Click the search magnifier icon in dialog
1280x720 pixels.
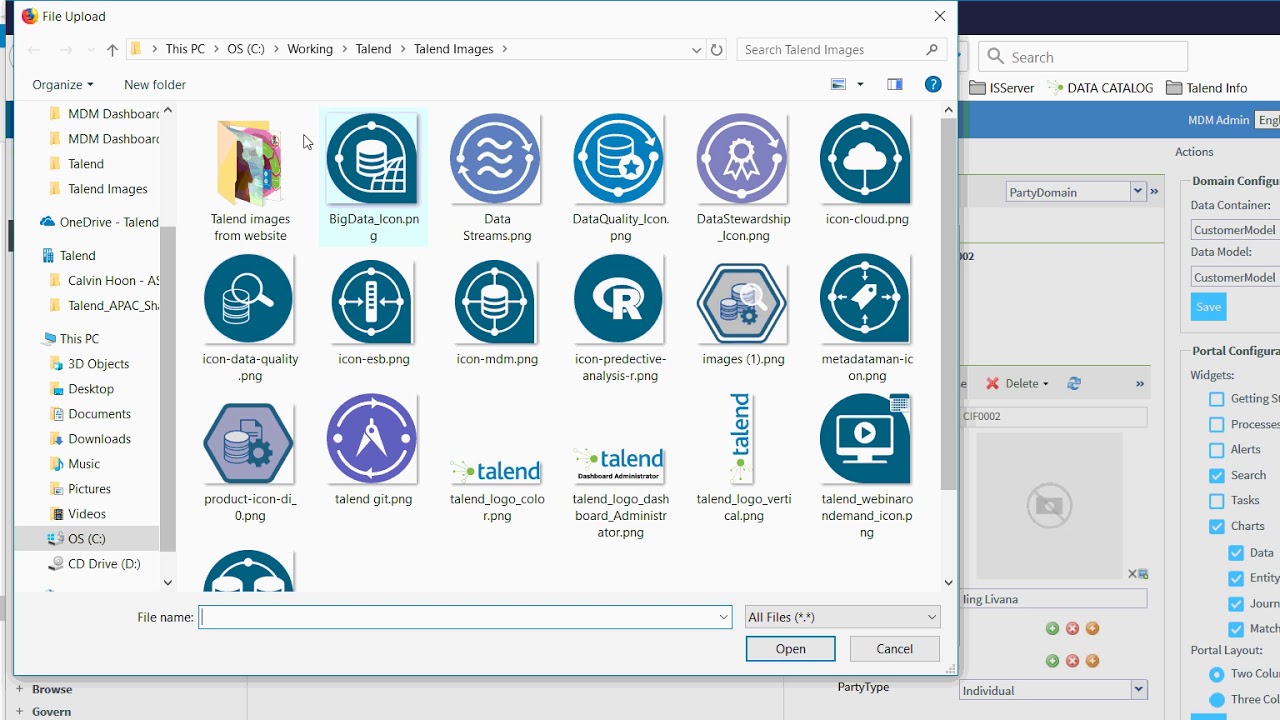(x=932, y=49)
